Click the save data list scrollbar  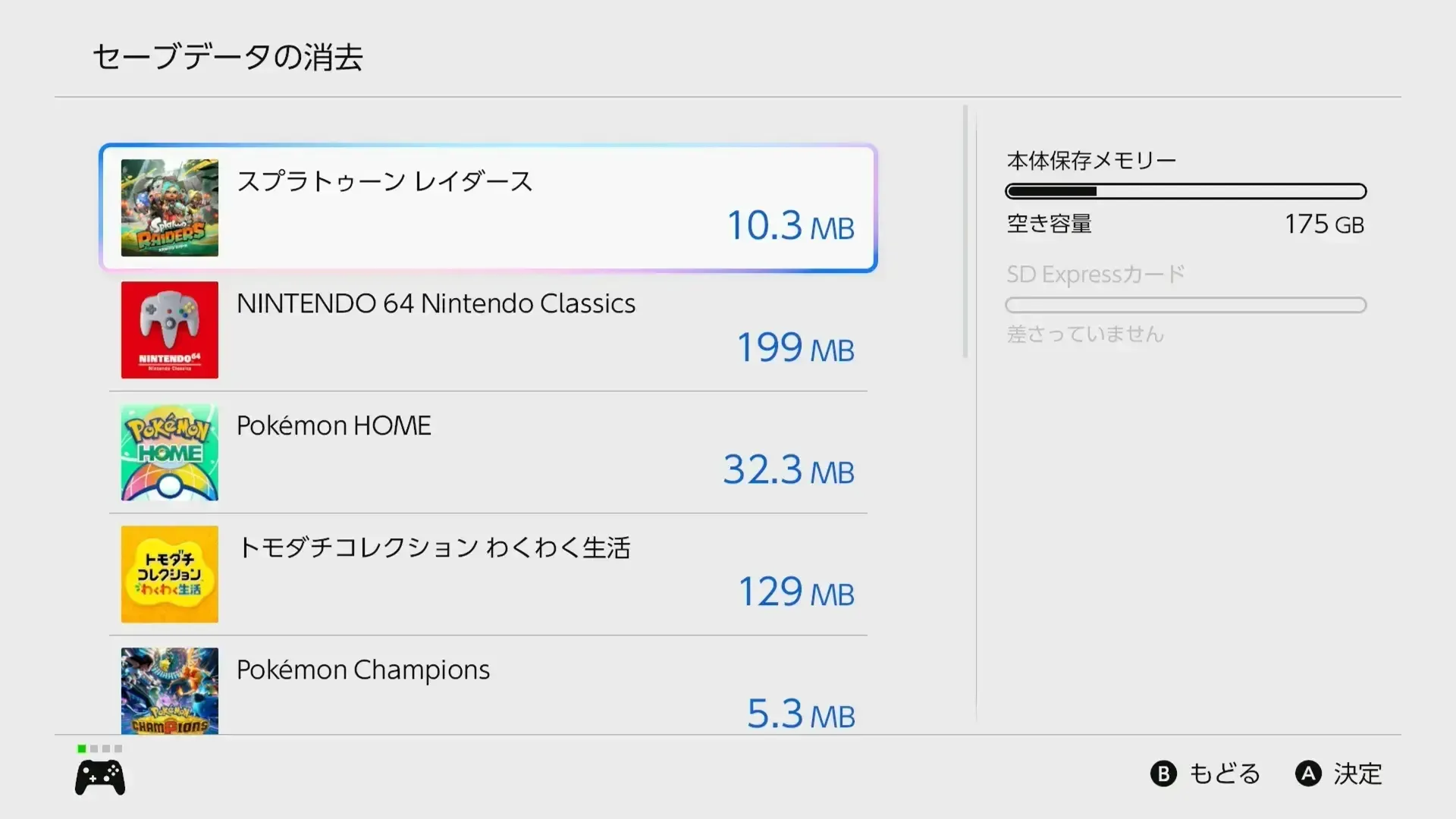(x=965, y=231)
